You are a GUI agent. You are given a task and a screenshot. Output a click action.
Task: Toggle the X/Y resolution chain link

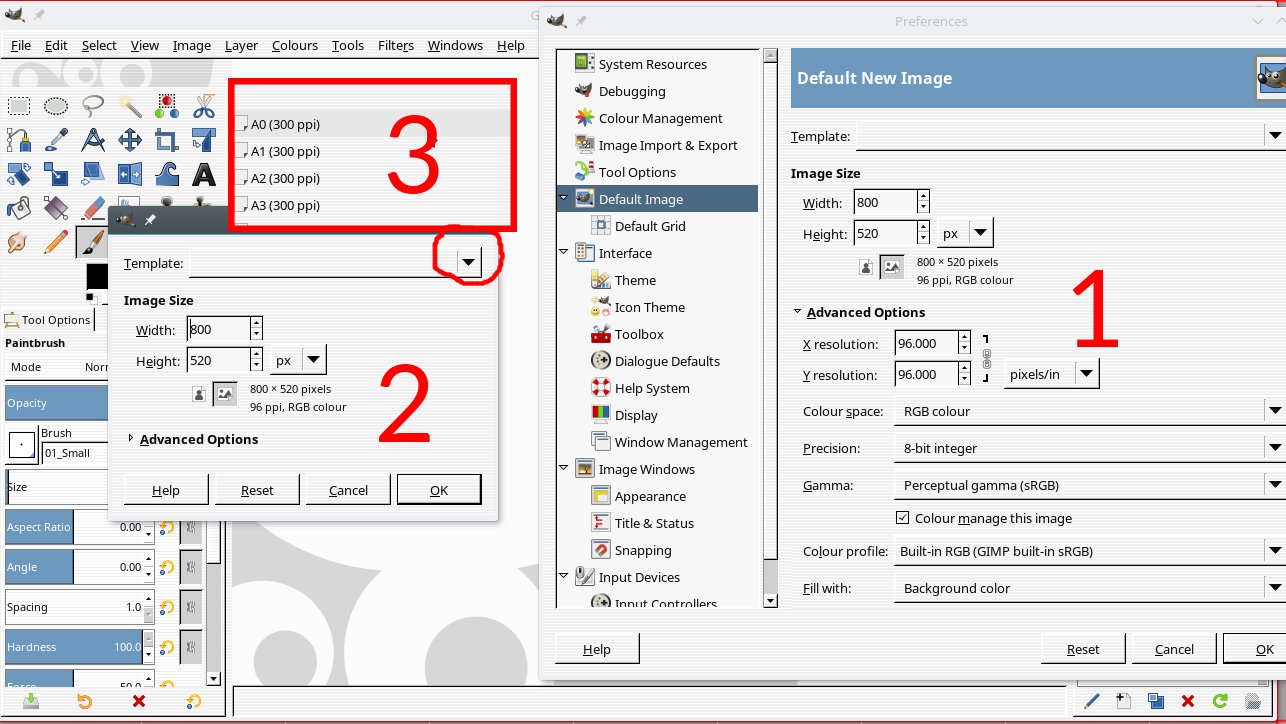(x=986, y=358)
